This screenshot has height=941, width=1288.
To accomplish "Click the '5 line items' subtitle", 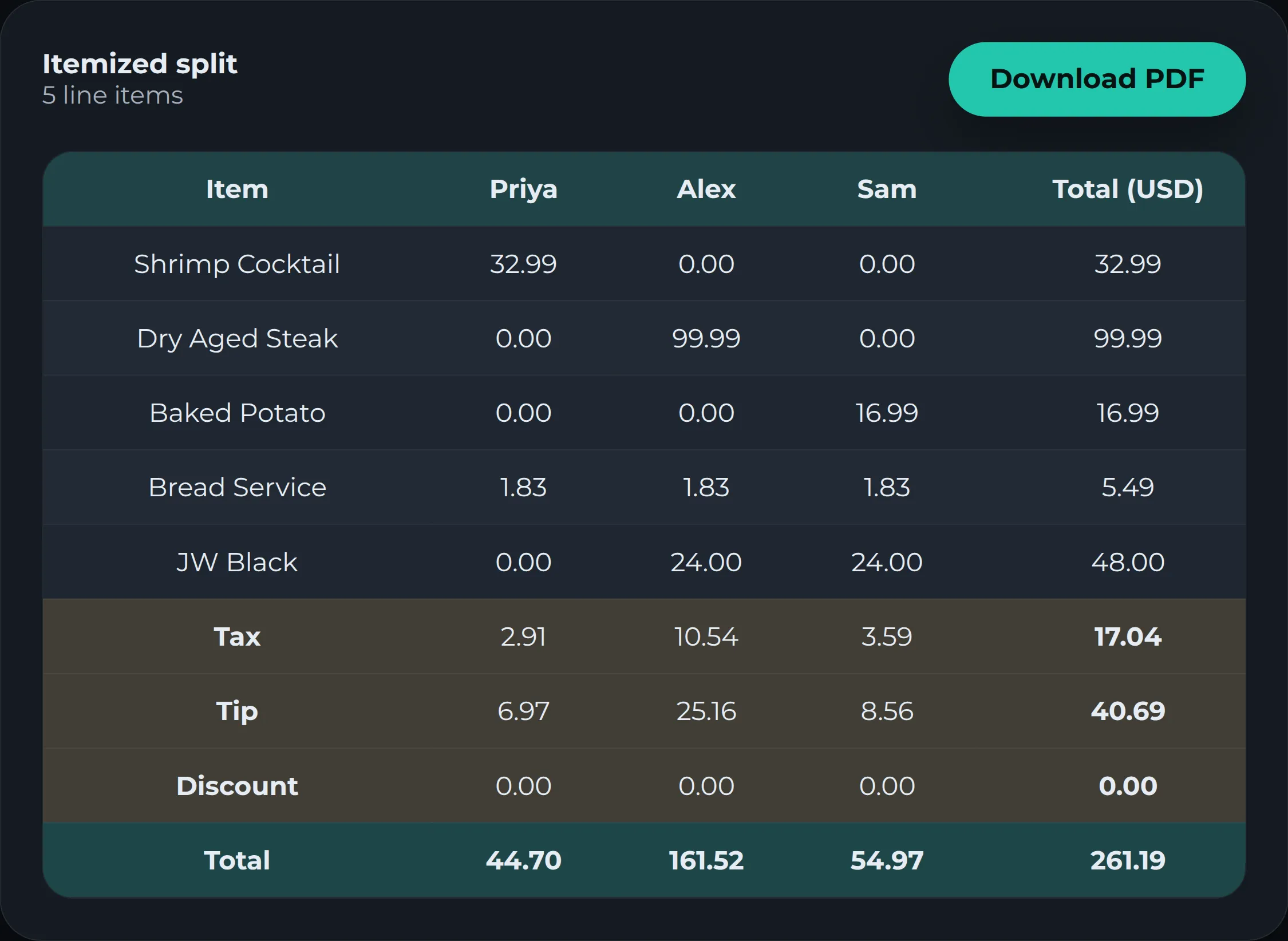I will (x=113, y=95).
